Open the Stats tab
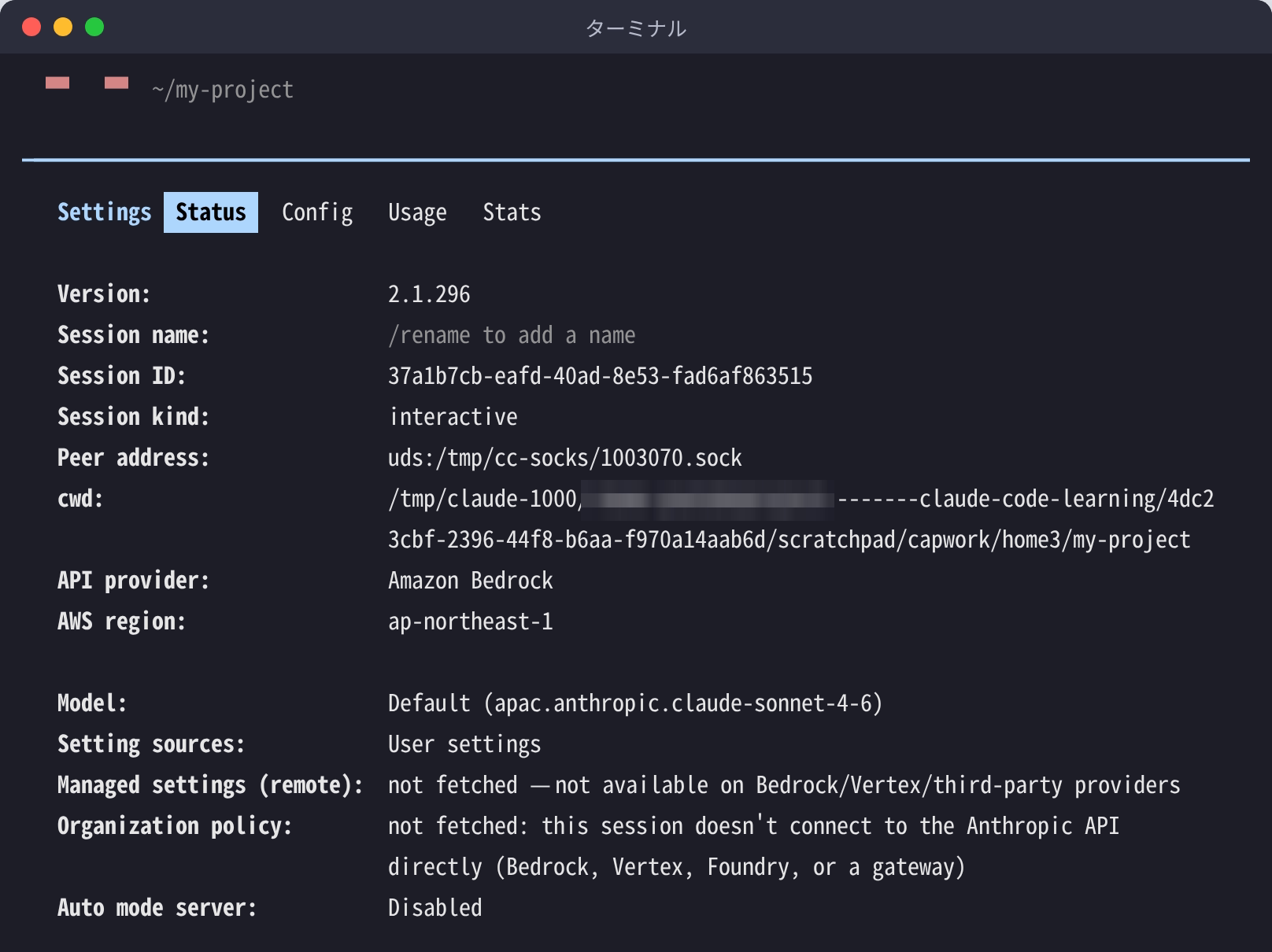 [x=512, y=212]
